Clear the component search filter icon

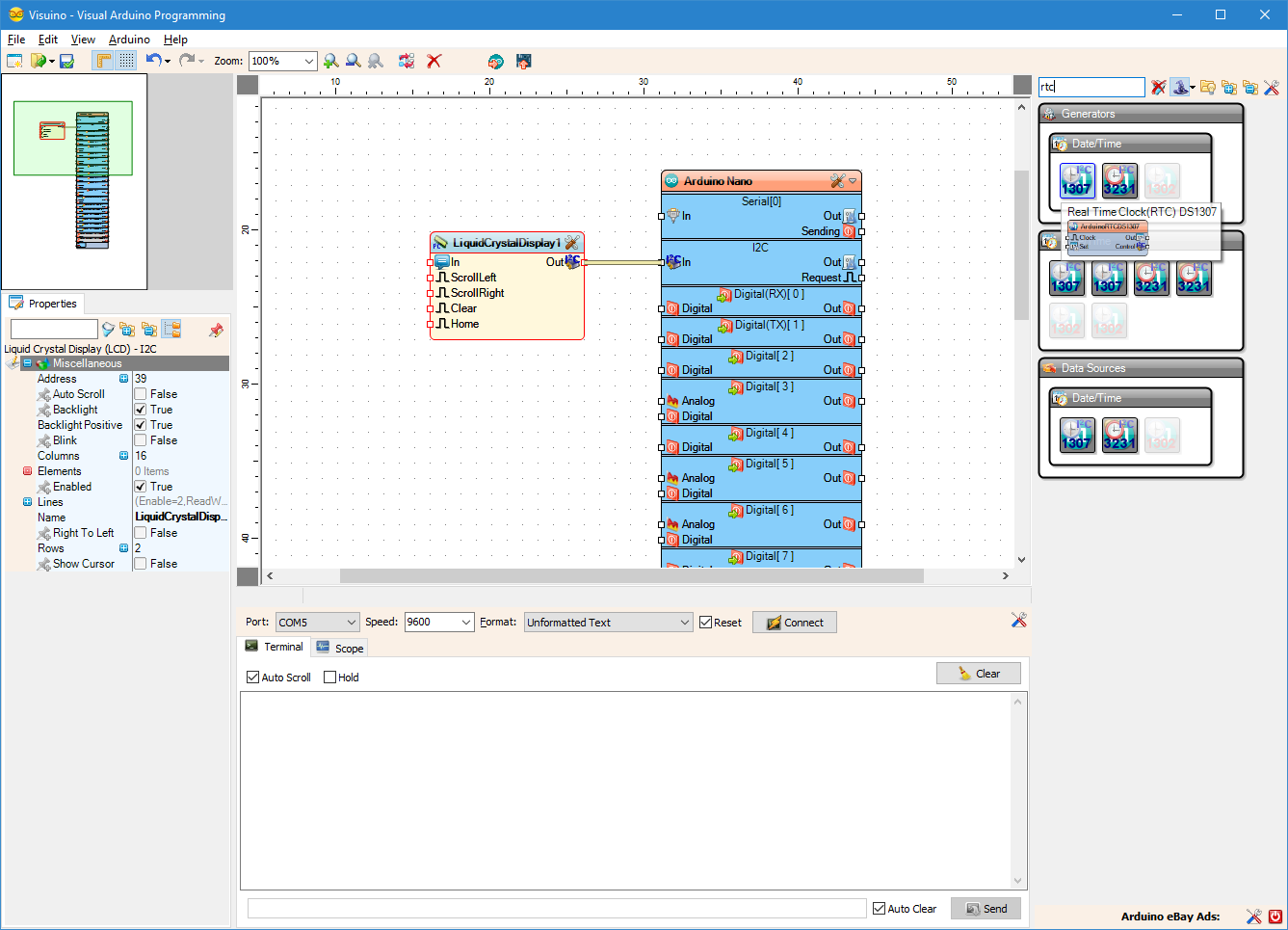(x=1158, y=87)
